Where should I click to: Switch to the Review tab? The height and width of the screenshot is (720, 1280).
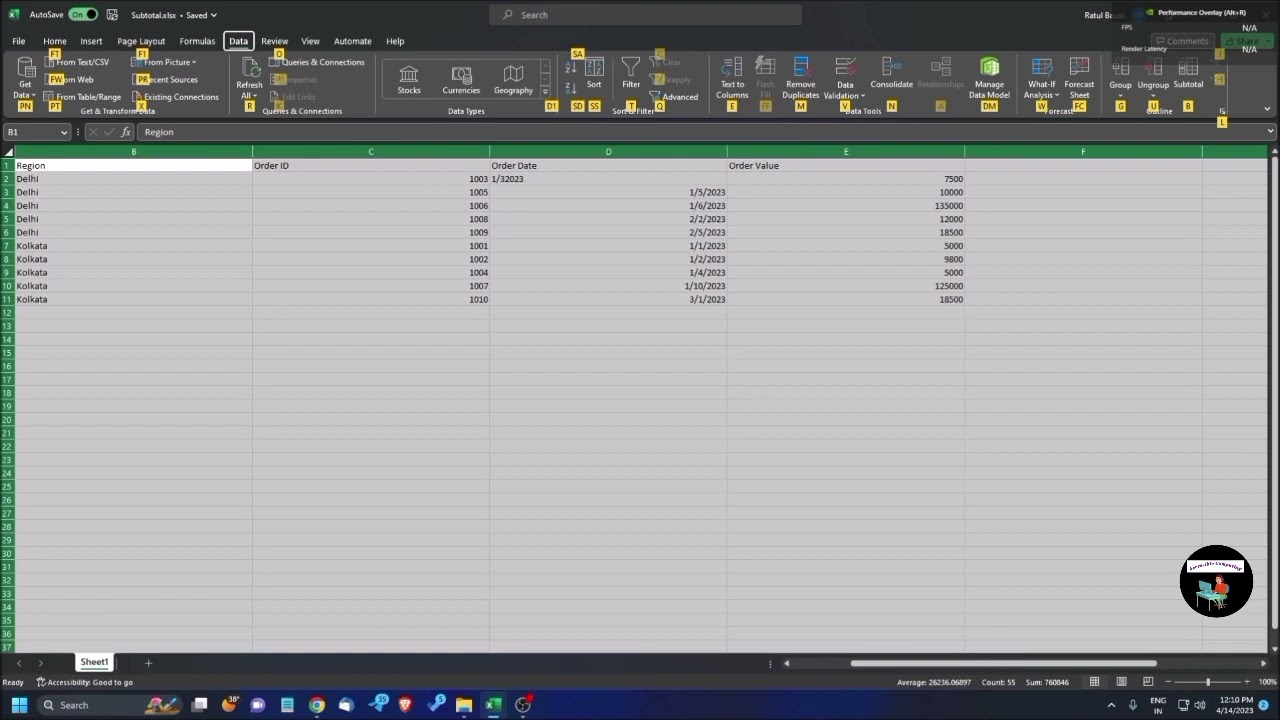pos(274,41)
